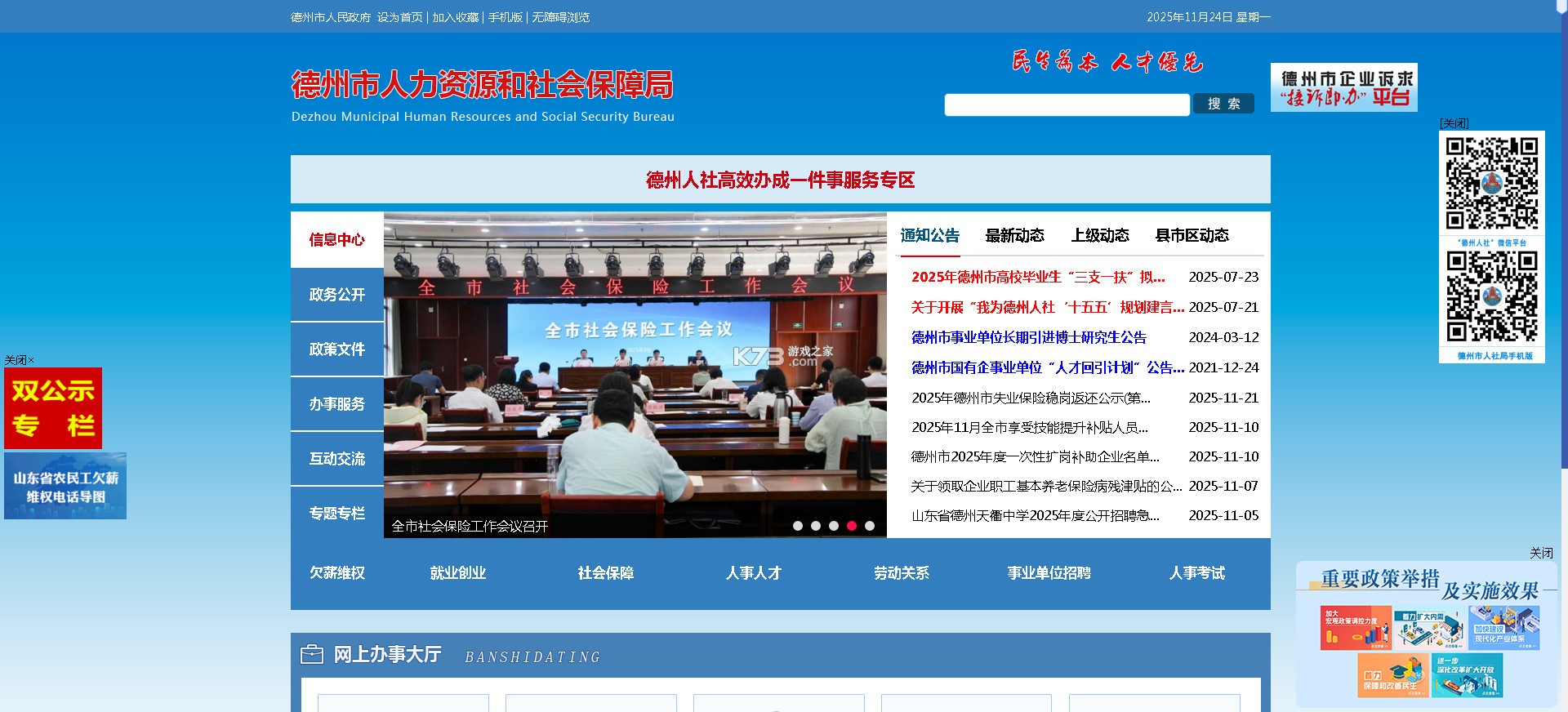Open 2025年德州市失业保险稳岗返还公示 notice
Image resolution: width=1568 pixels, height=712 pixels.
click(1031, 398)
